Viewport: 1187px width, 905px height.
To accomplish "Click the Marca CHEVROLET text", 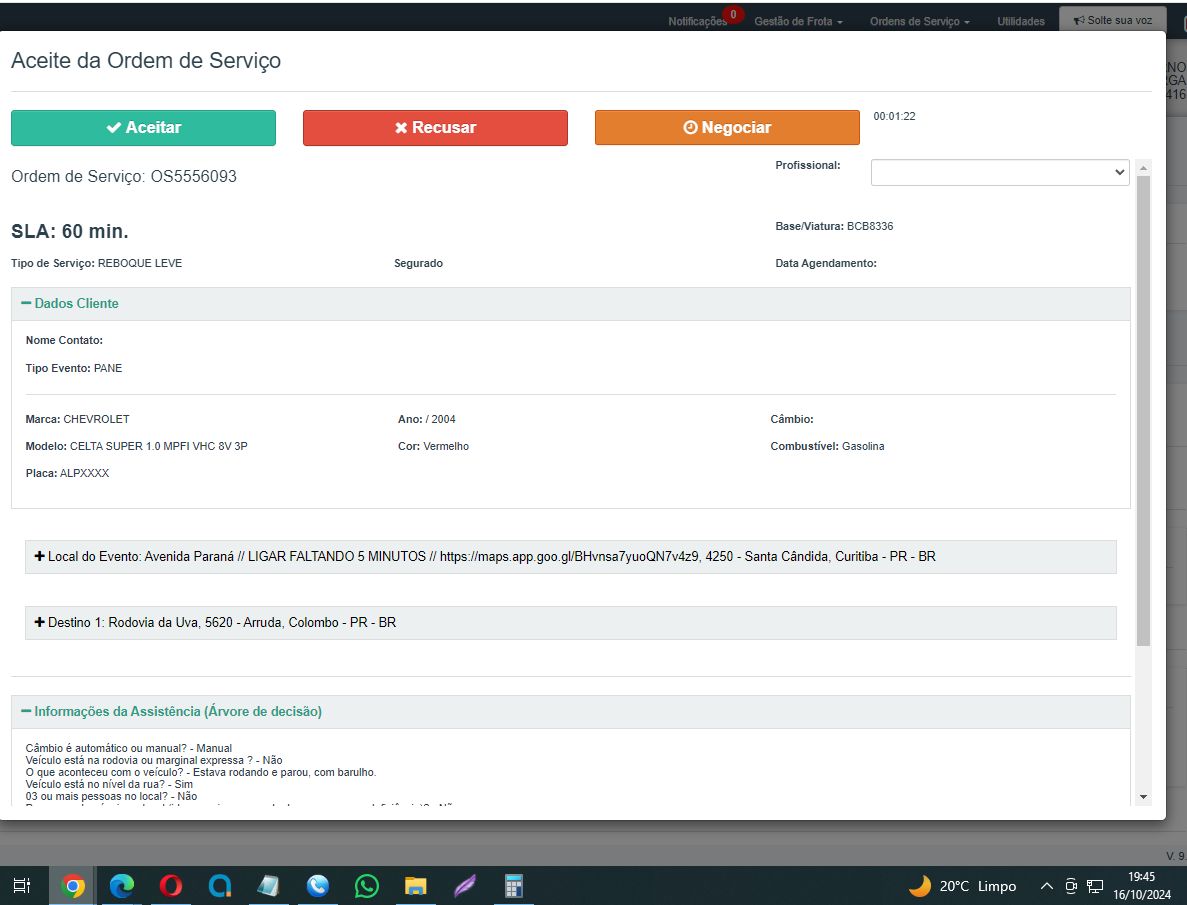I will (77, 420).
